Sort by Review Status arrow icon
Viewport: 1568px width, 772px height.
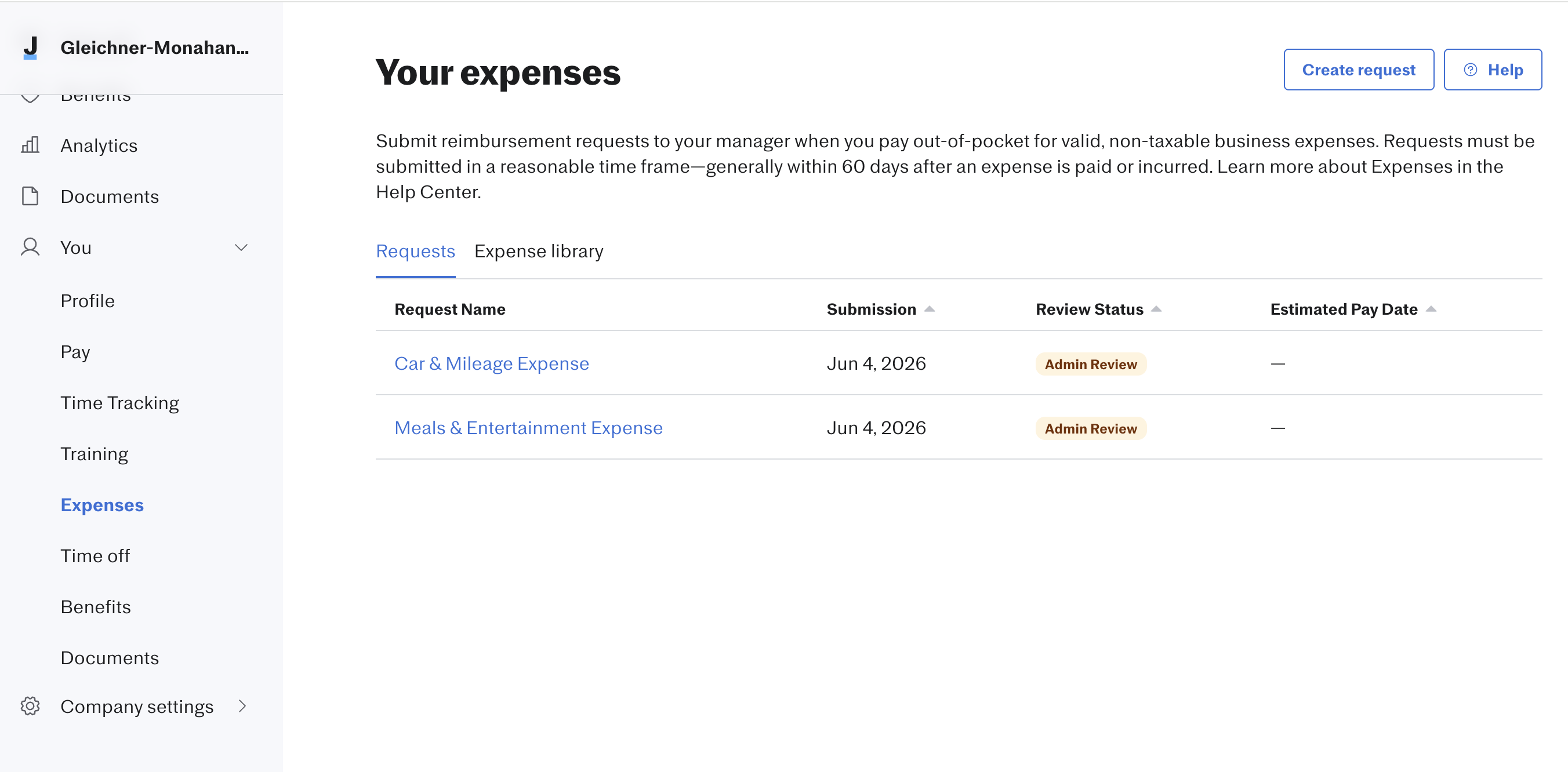click(x=1156, y=309)
